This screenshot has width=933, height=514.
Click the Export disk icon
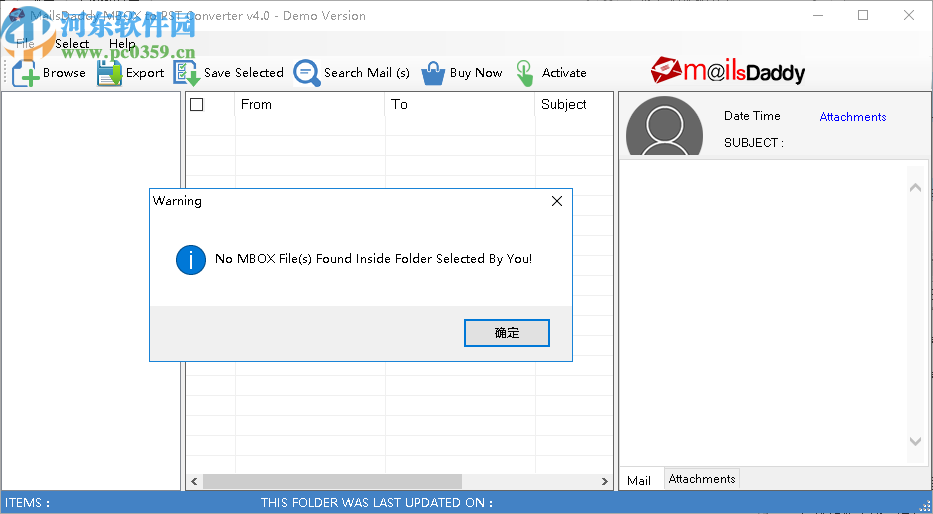(109, 73)
